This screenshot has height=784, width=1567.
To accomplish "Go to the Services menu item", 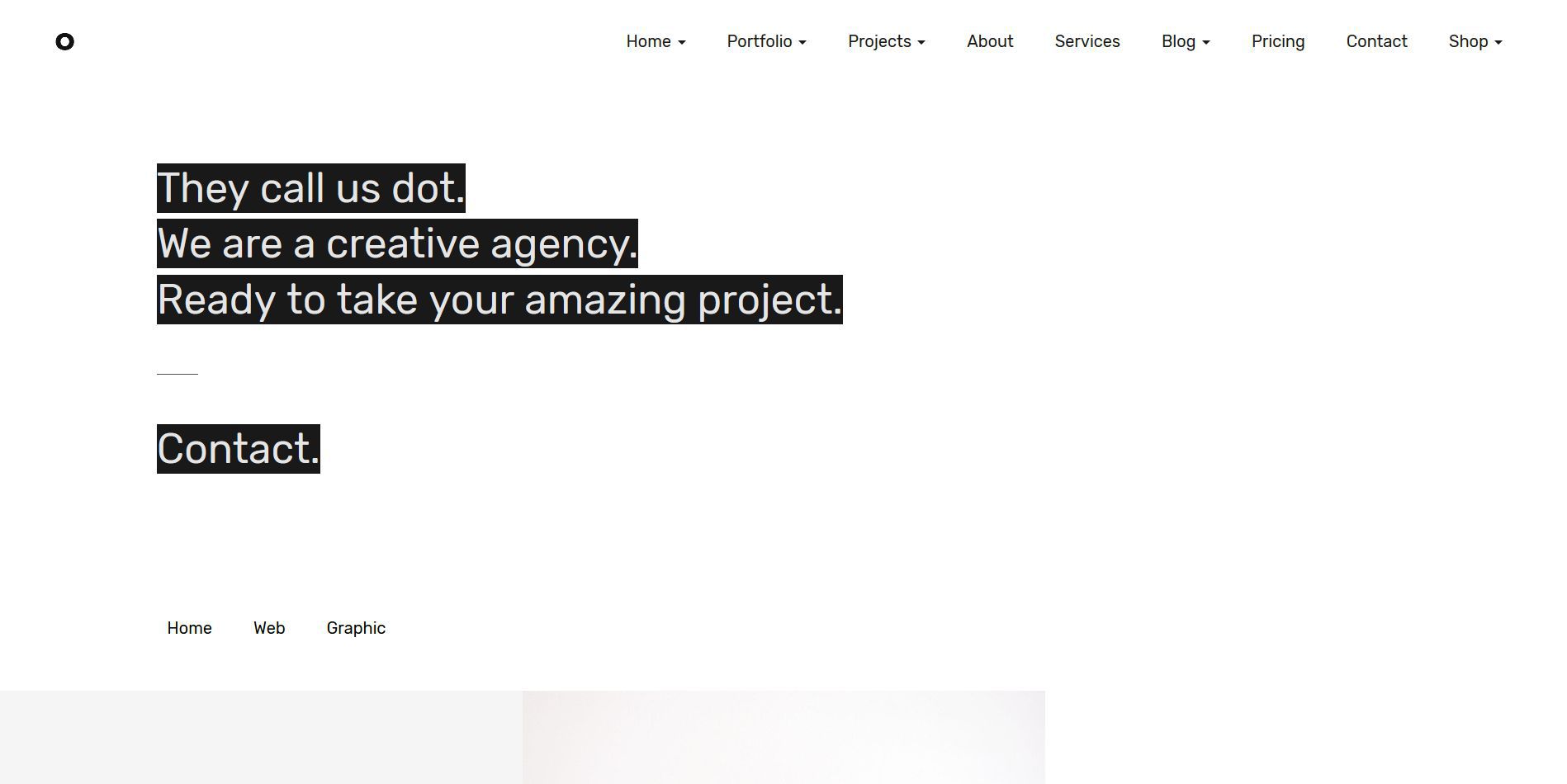I will pos(1087,41).
